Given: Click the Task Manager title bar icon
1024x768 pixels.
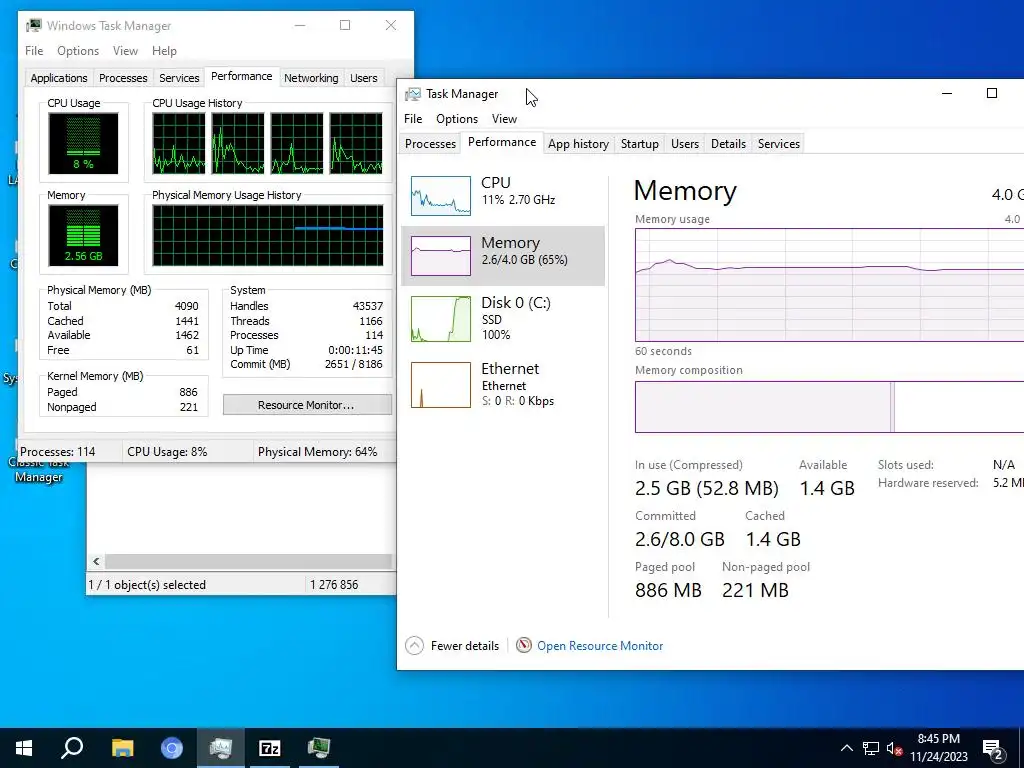Looking at the screenshot, I should pyautogui.click(x=413, y=94).
